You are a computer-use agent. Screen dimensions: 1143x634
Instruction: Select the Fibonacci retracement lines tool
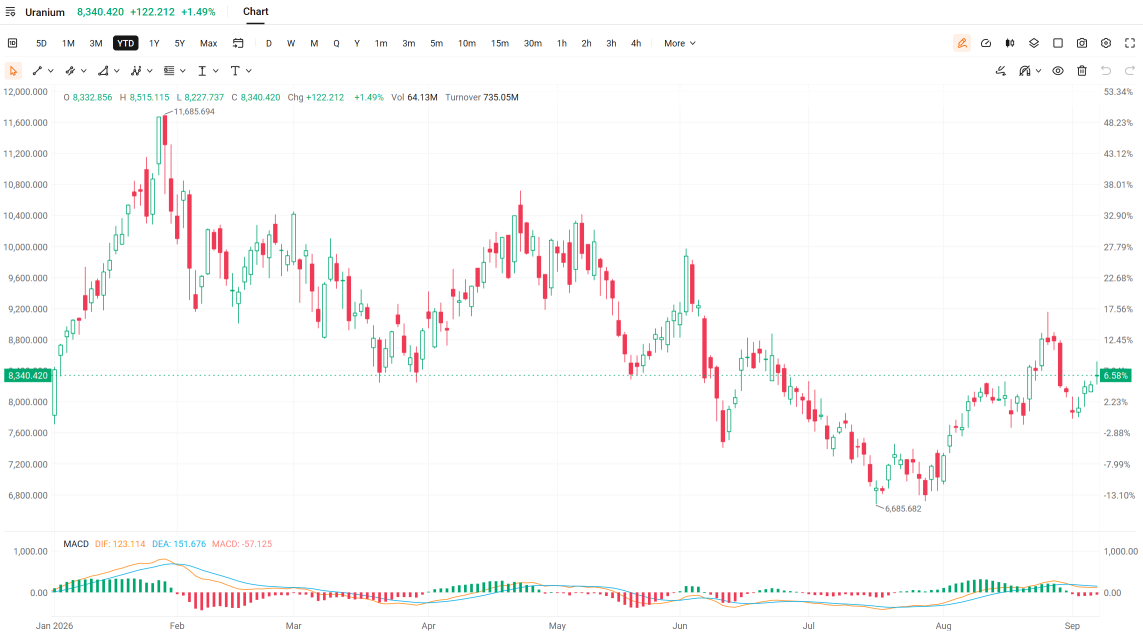coord(168,71)
